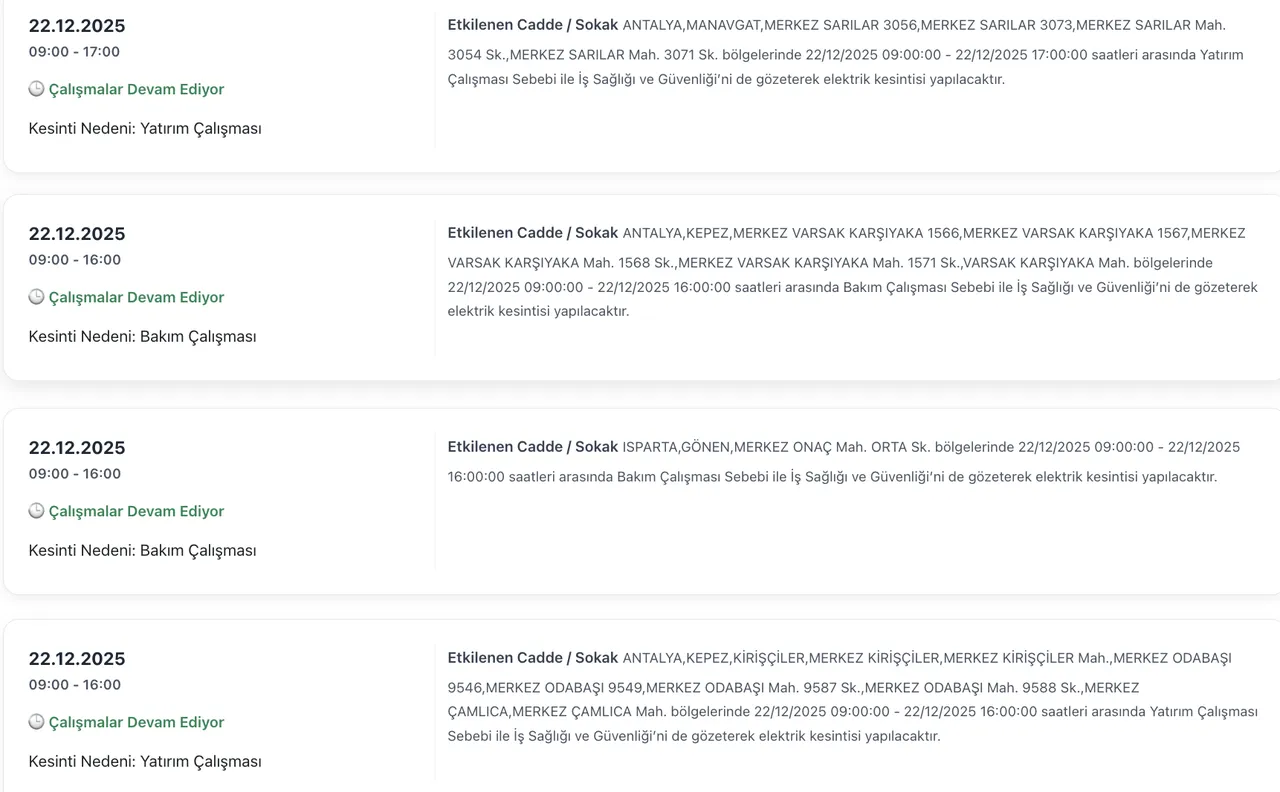This screenshot has width=1280, height=792.
Task: Select the 09:00 - 17:00 time range
Action: pyautogui.click(x=74, y=52)
